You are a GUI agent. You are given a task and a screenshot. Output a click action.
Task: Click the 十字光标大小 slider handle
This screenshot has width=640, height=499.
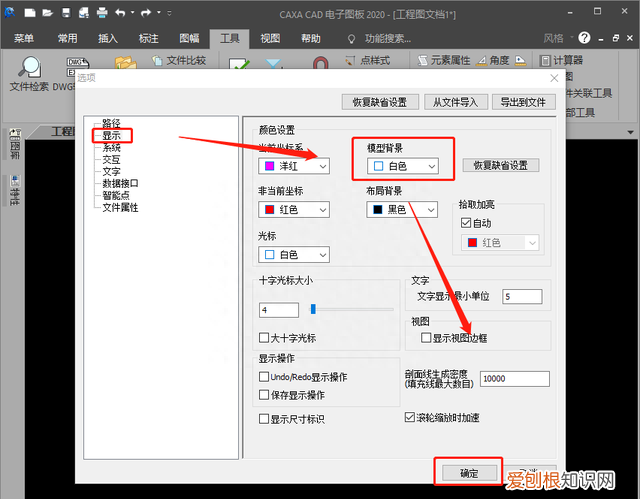tap(313, 309)
